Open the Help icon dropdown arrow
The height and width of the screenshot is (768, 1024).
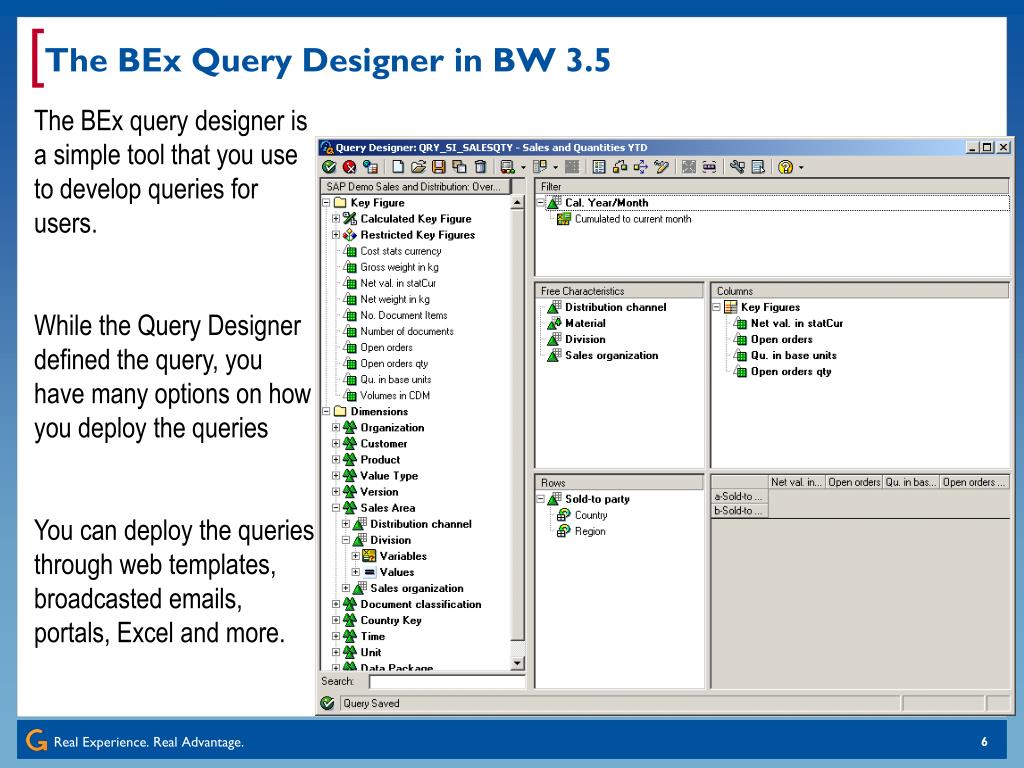pyautogui.click(x=801, y=168)
